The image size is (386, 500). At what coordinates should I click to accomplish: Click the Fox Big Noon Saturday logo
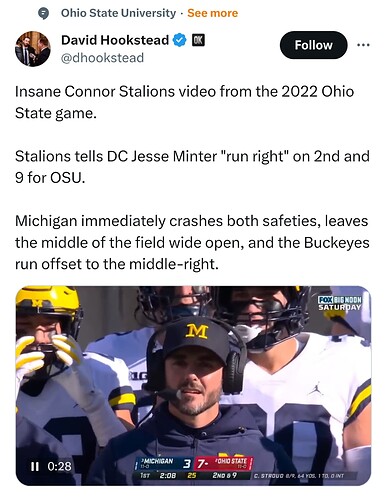click(x=340, y=303)
